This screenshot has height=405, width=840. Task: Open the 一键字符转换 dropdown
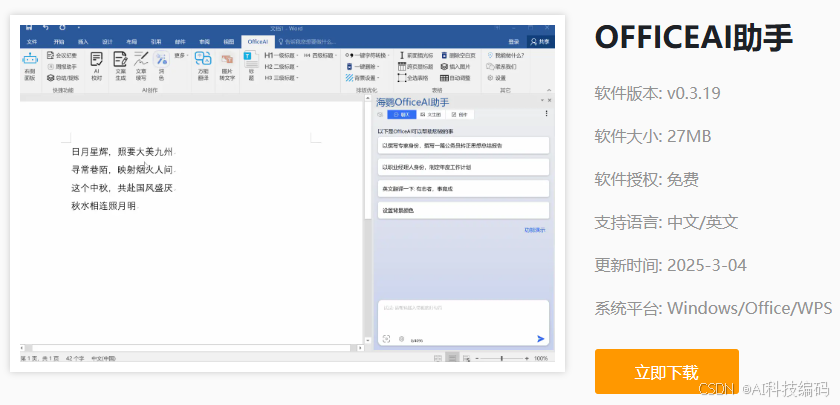(367, 55)
